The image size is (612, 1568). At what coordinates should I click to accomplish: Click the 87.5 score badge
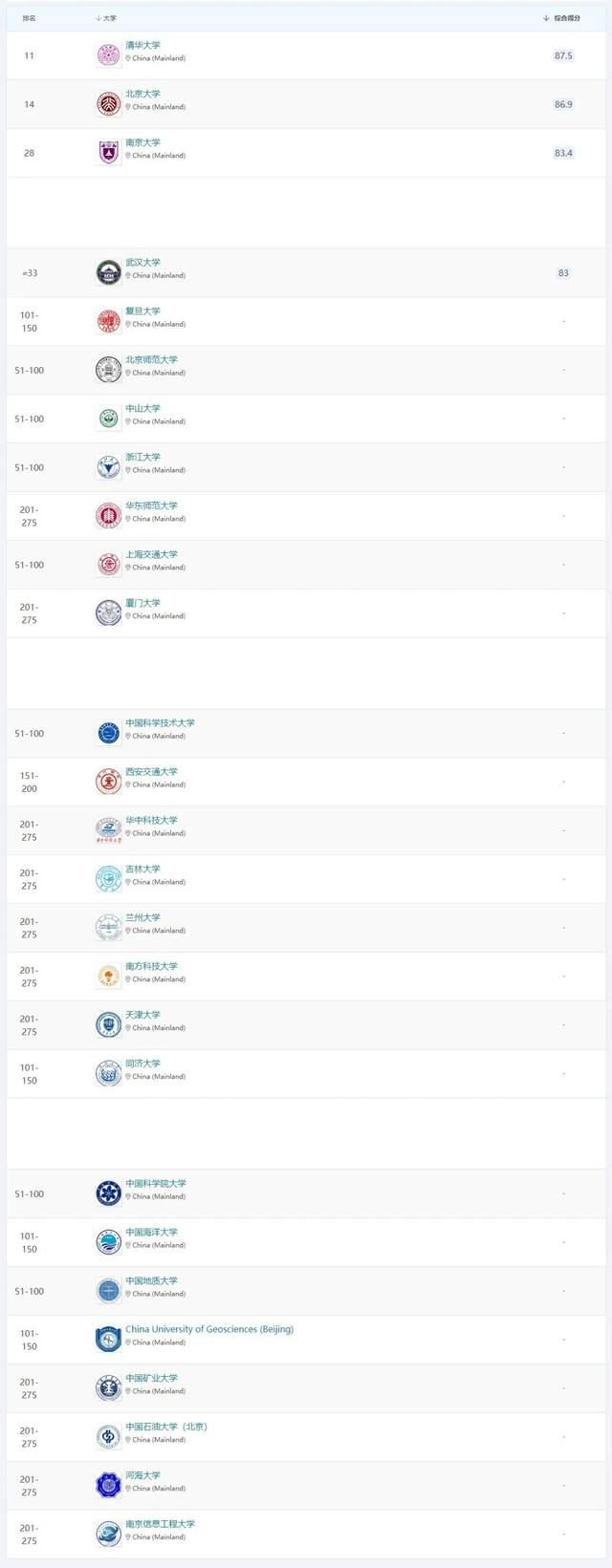[563, 55]
